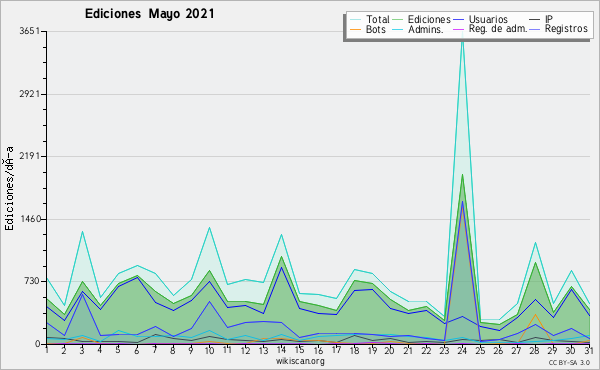Click x-axis day label 24
Image resolution: width=600 pixels, height=370 pixels.
(x=462, y=351)
